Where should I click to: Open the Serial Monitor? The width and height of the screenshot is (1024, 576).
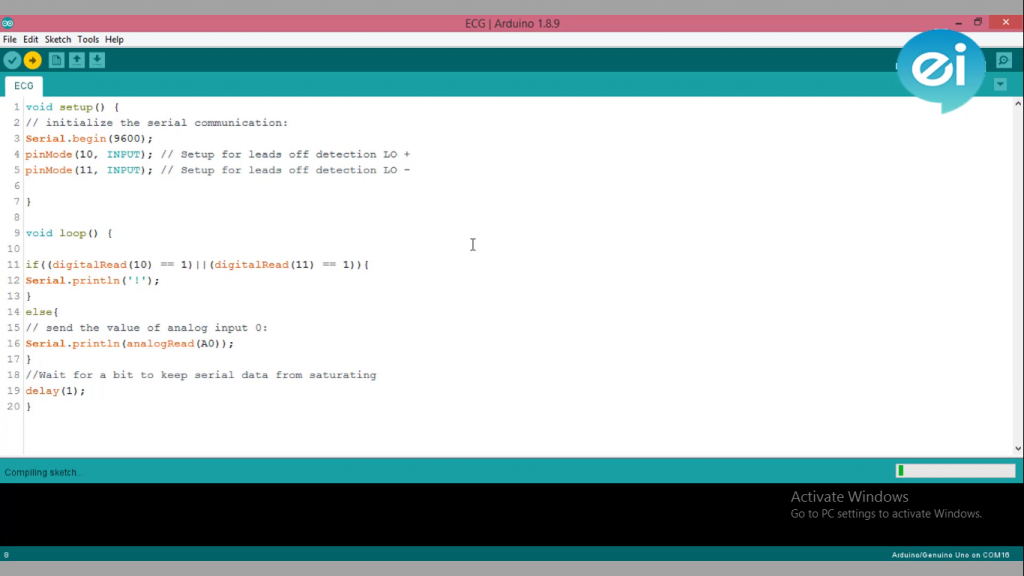pyautogui.click(x=1003, y=60)
